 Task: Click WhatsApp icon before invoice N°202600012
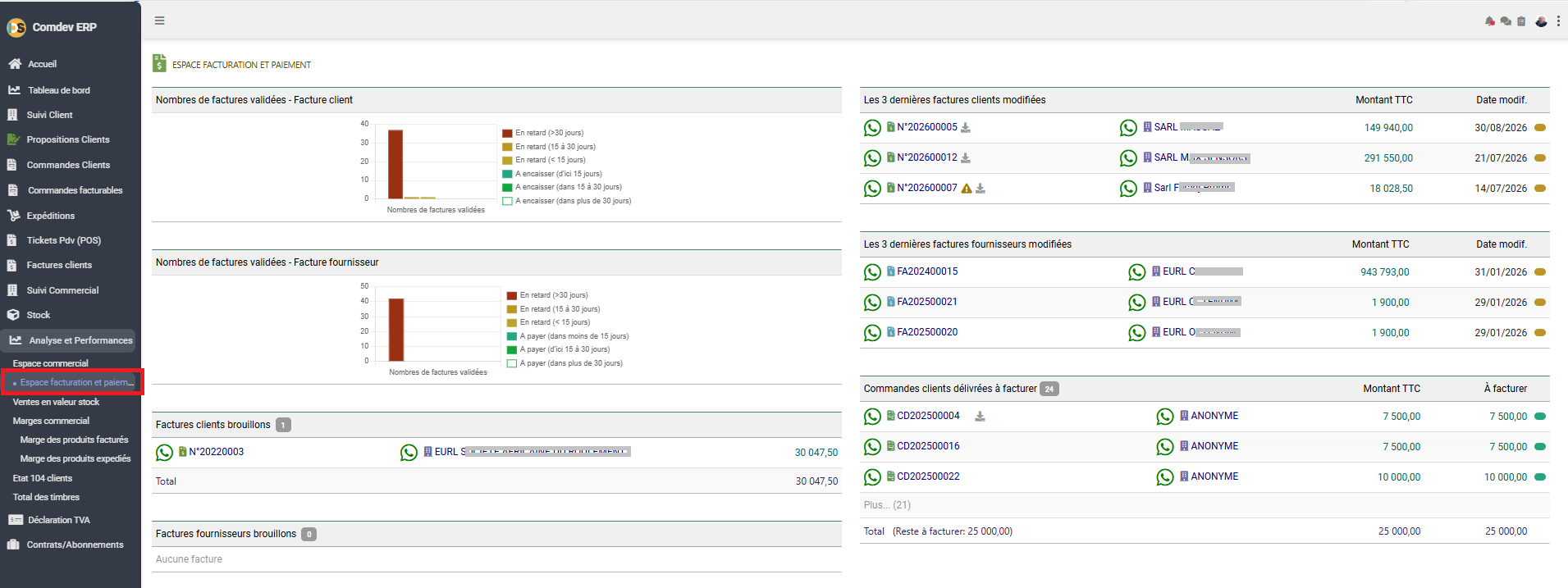(872, 158)
